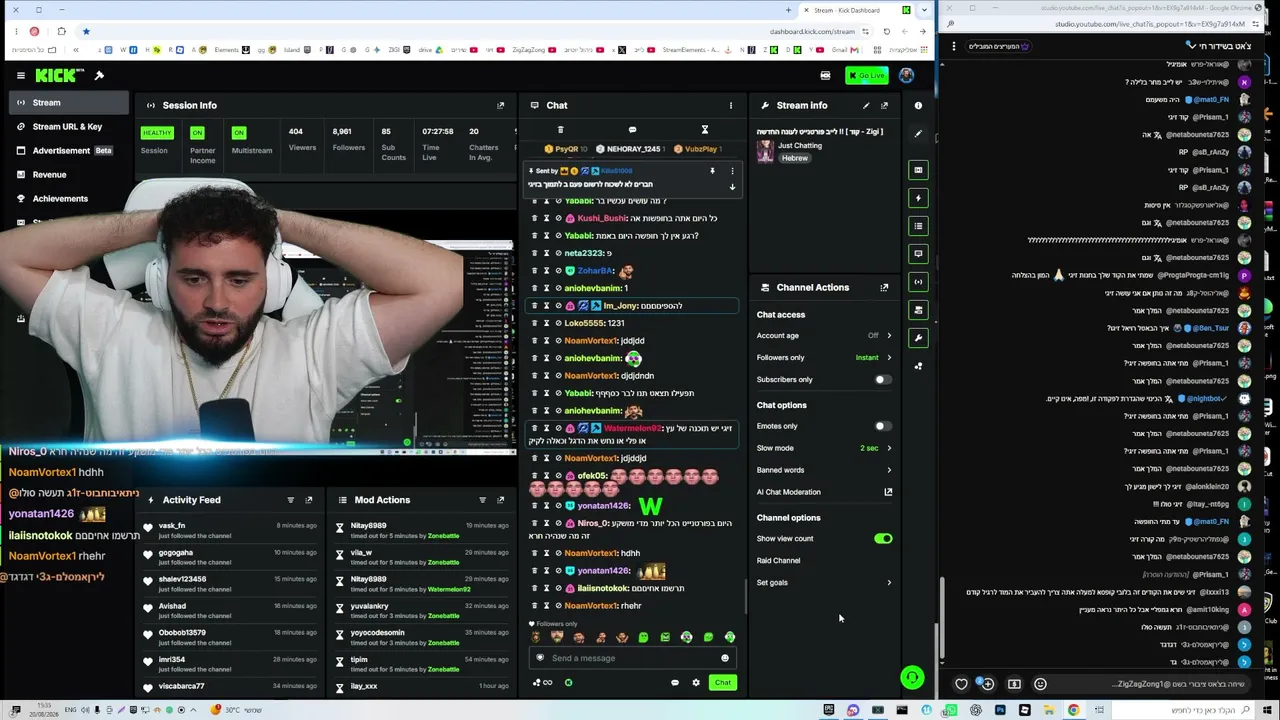The width and height of the screenshot is (1280, 720).
Task: Expand the pinned message down arrow
Action: (732, 187)
